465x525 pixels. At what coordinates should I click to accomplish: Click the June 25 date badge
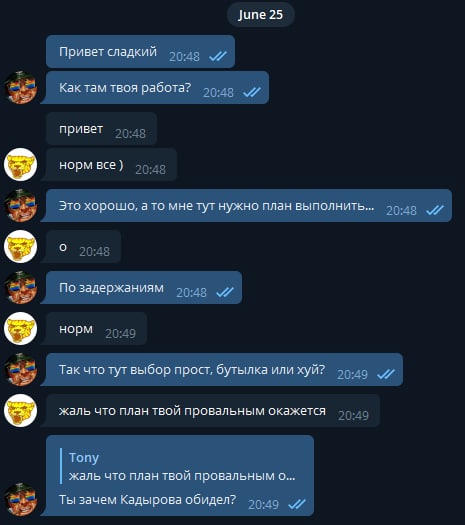pyautogui.click(x=260, y=15)
